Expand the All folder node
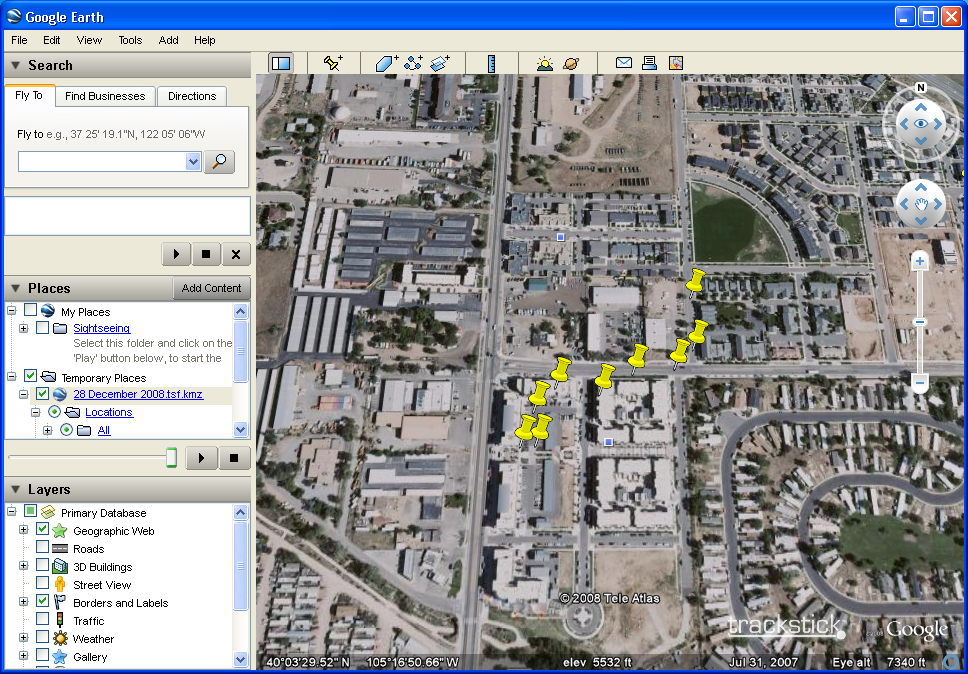968x674 pixels. [x=48, y=430]
